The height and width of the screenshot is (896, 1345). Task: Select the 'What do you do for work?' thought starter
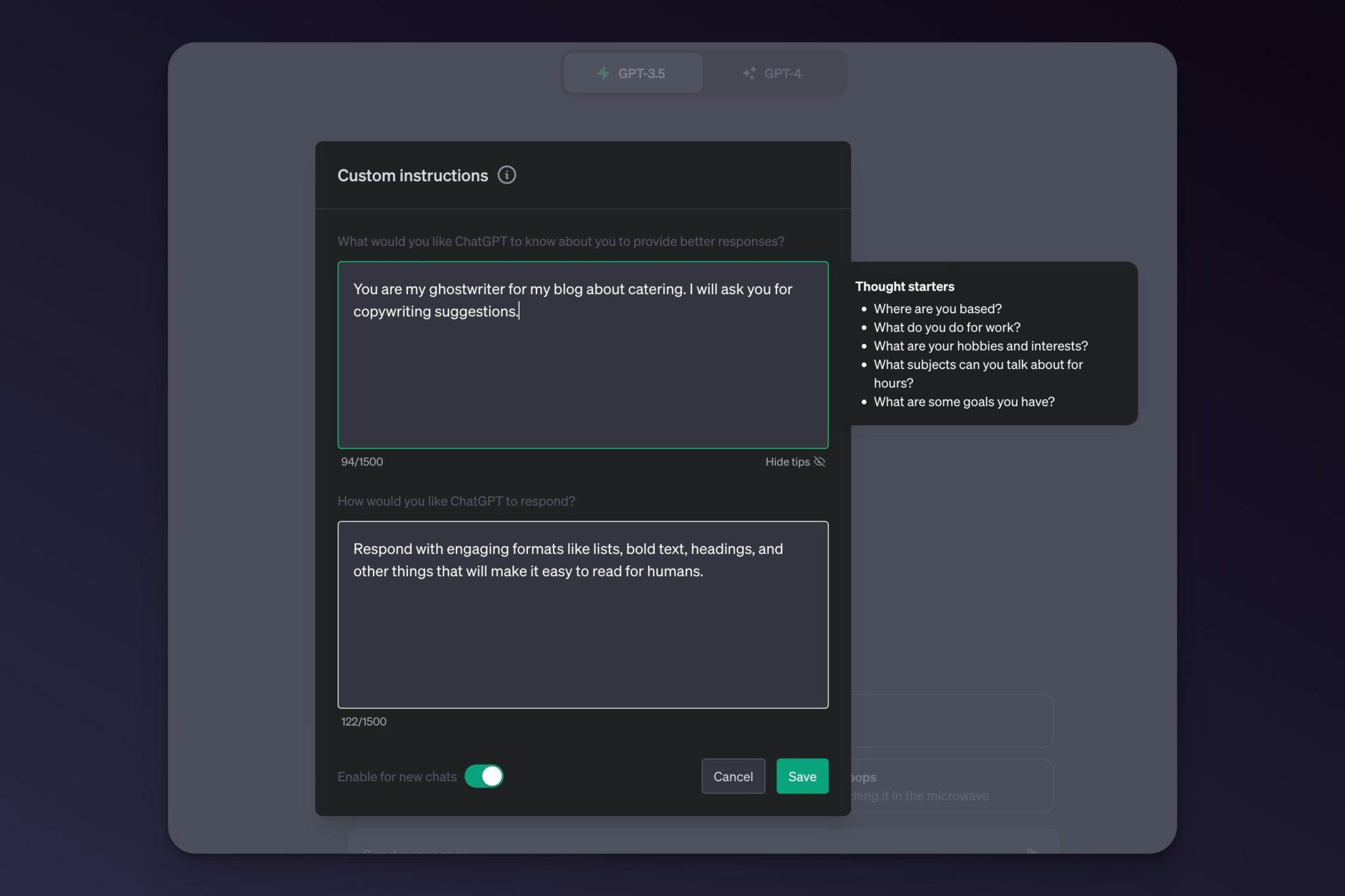click(x=946, y=327)
